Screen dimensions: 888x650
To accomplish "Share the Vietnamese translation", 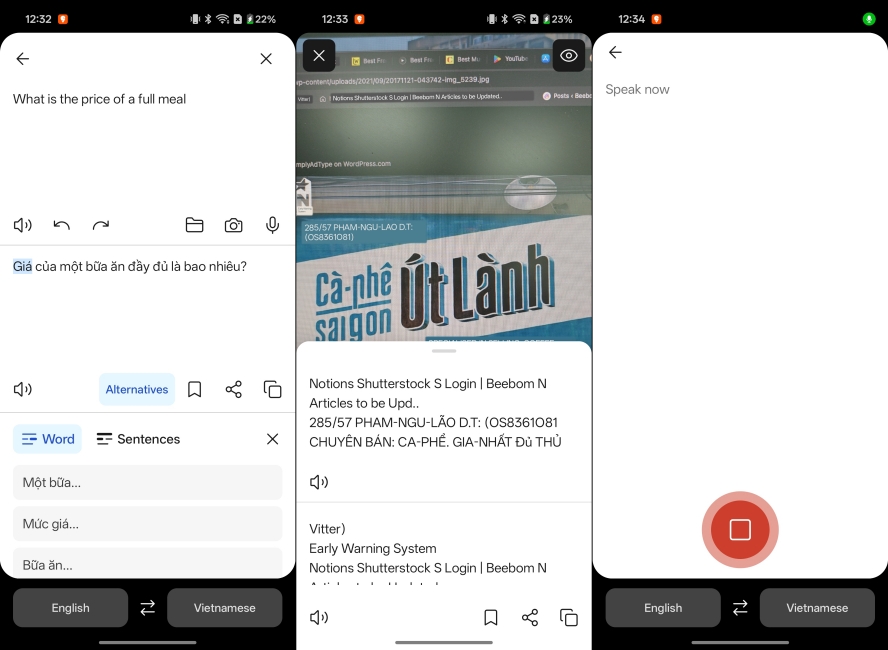I will (233, 389).
